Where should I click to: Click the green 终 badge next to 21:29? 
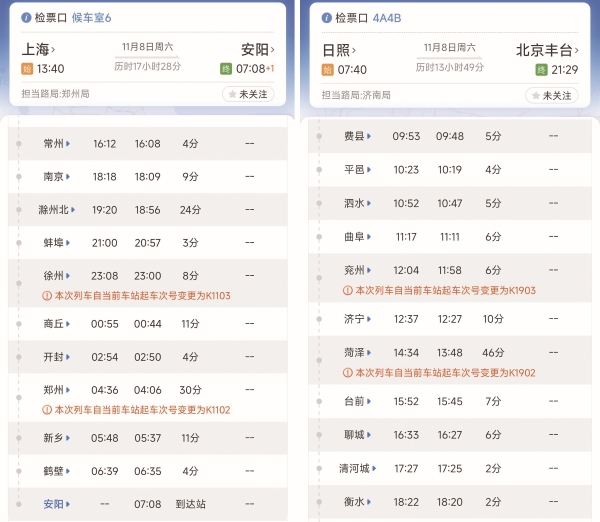(x=541, y=69)
